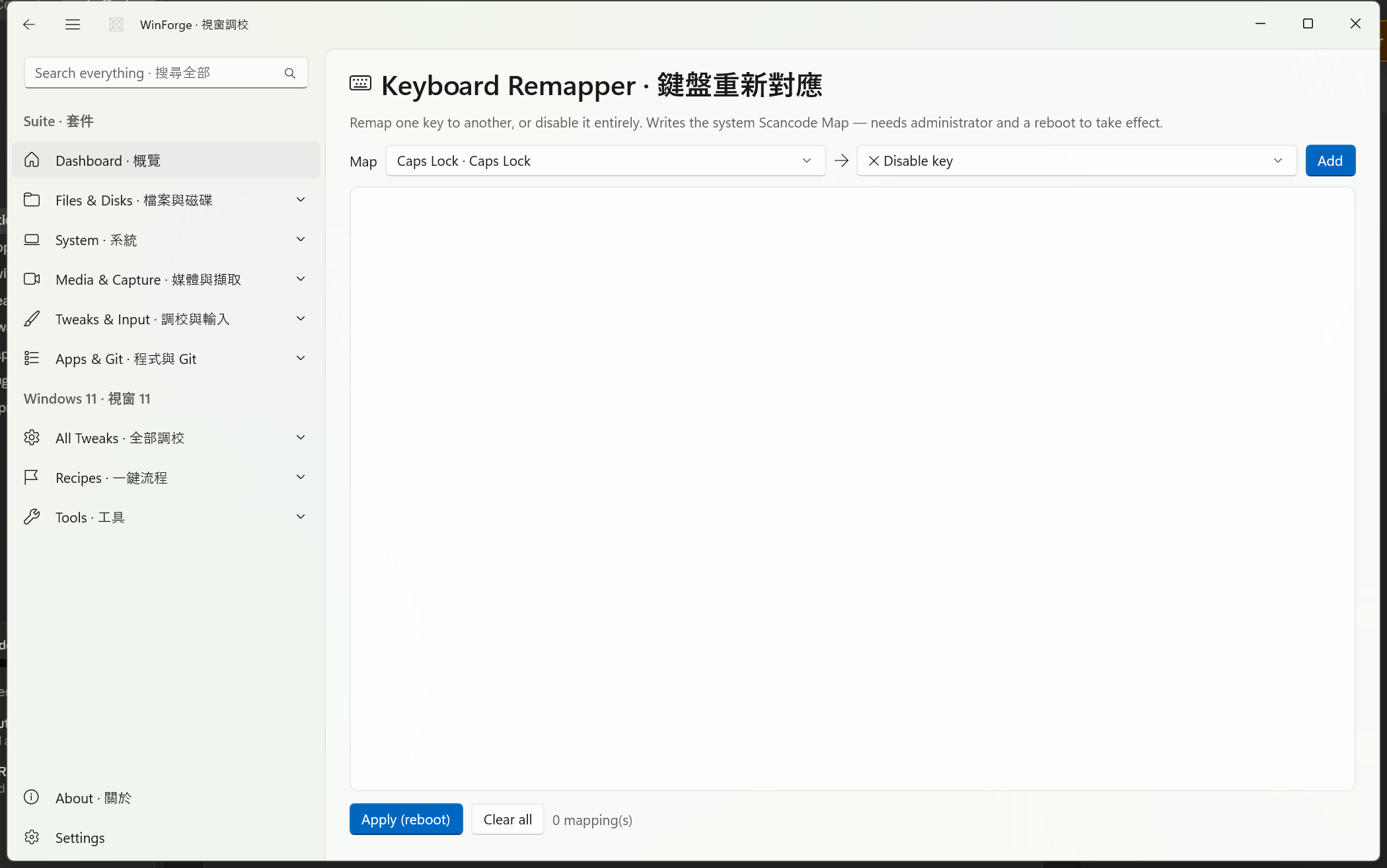Expand Apps & Git section chevron
This screenshot has height=868, width=1387.
[301, 359]
